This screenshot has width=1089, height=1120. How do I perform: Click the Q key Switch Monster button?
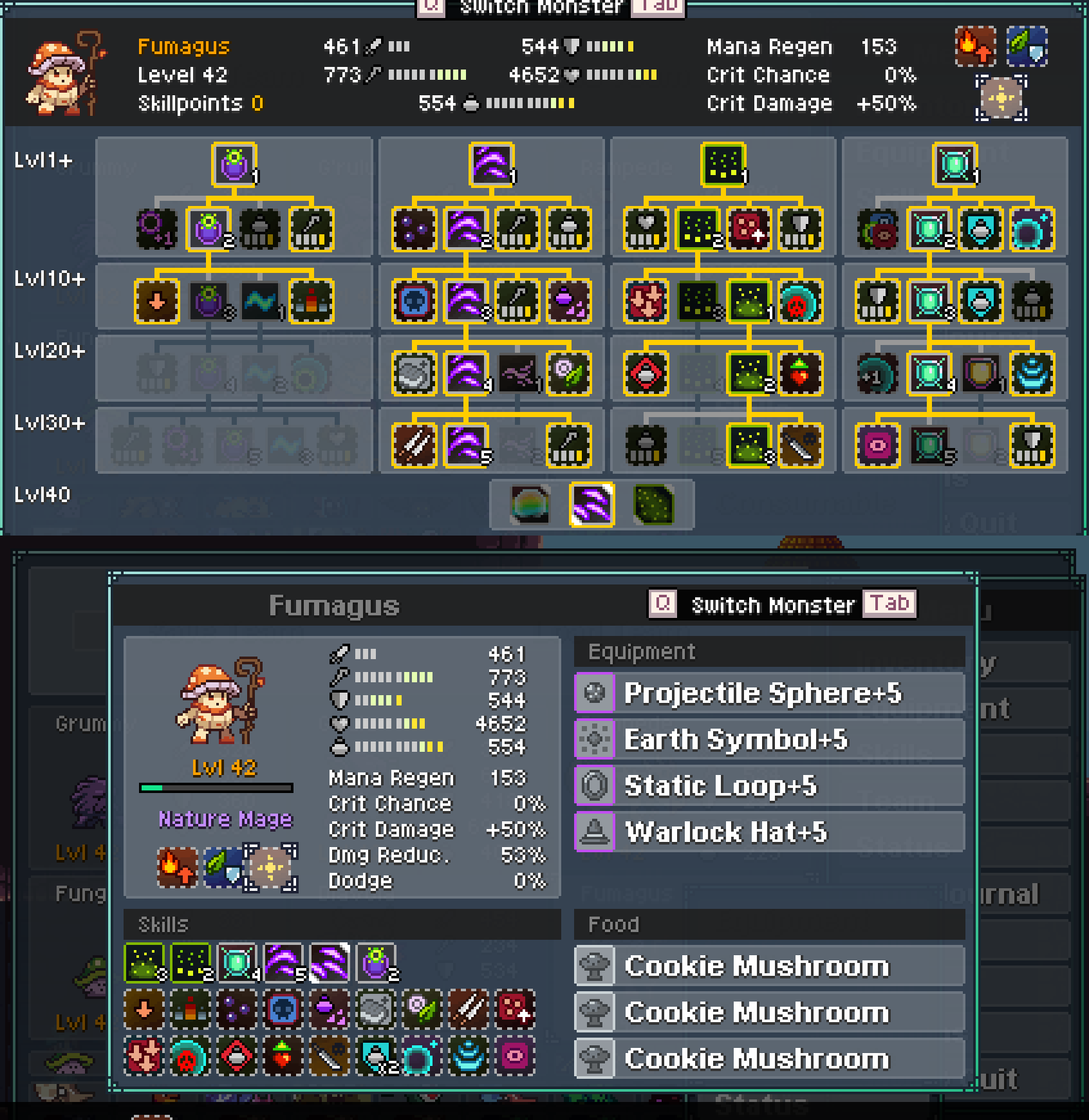tap(663, 604)
